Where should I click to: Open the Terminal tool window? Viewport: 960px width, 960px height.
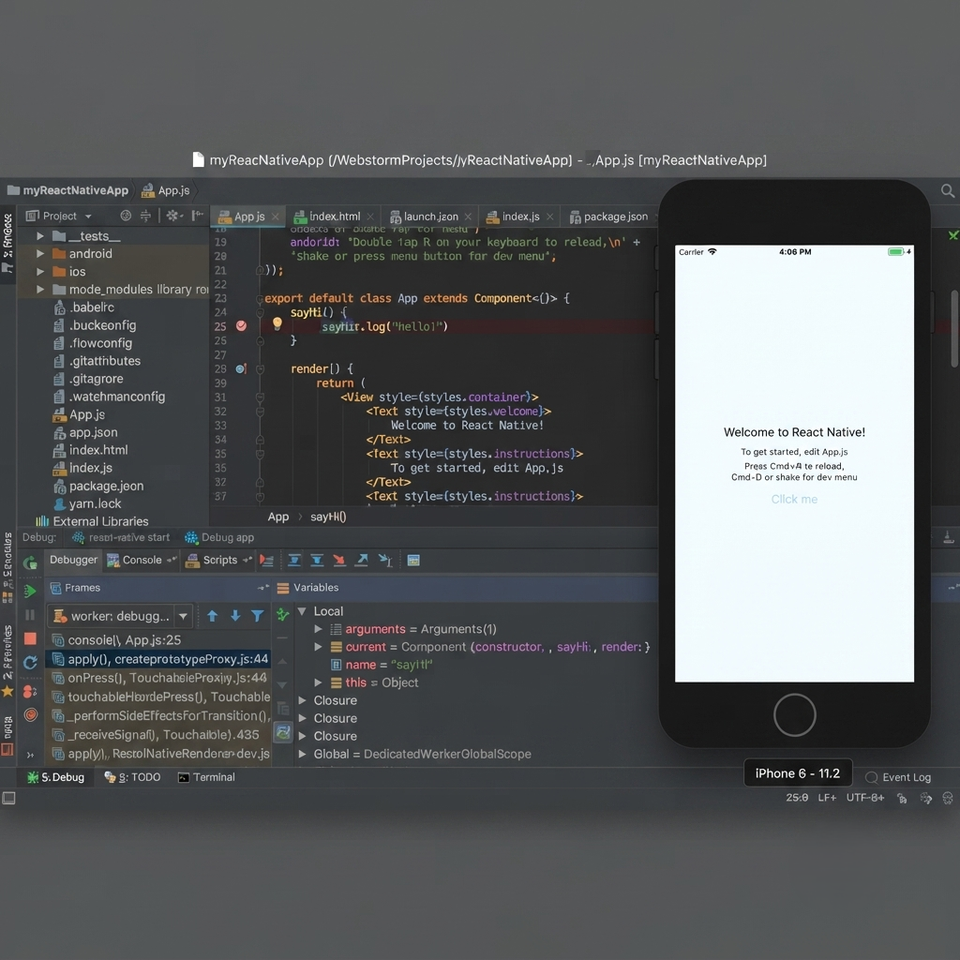[206, 777]
